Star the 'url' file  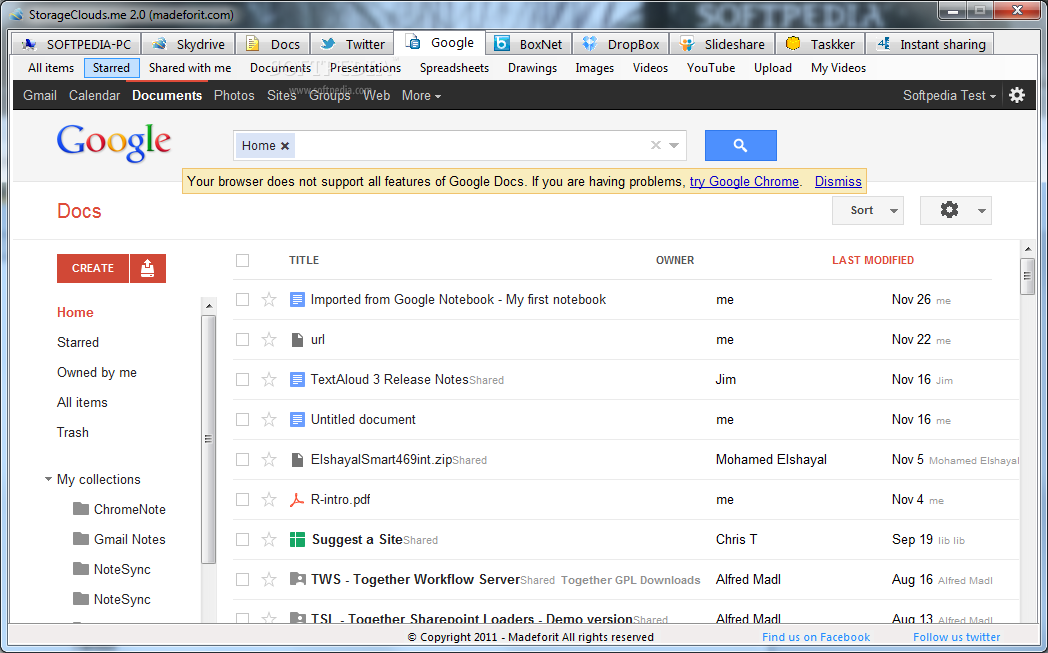269,340
